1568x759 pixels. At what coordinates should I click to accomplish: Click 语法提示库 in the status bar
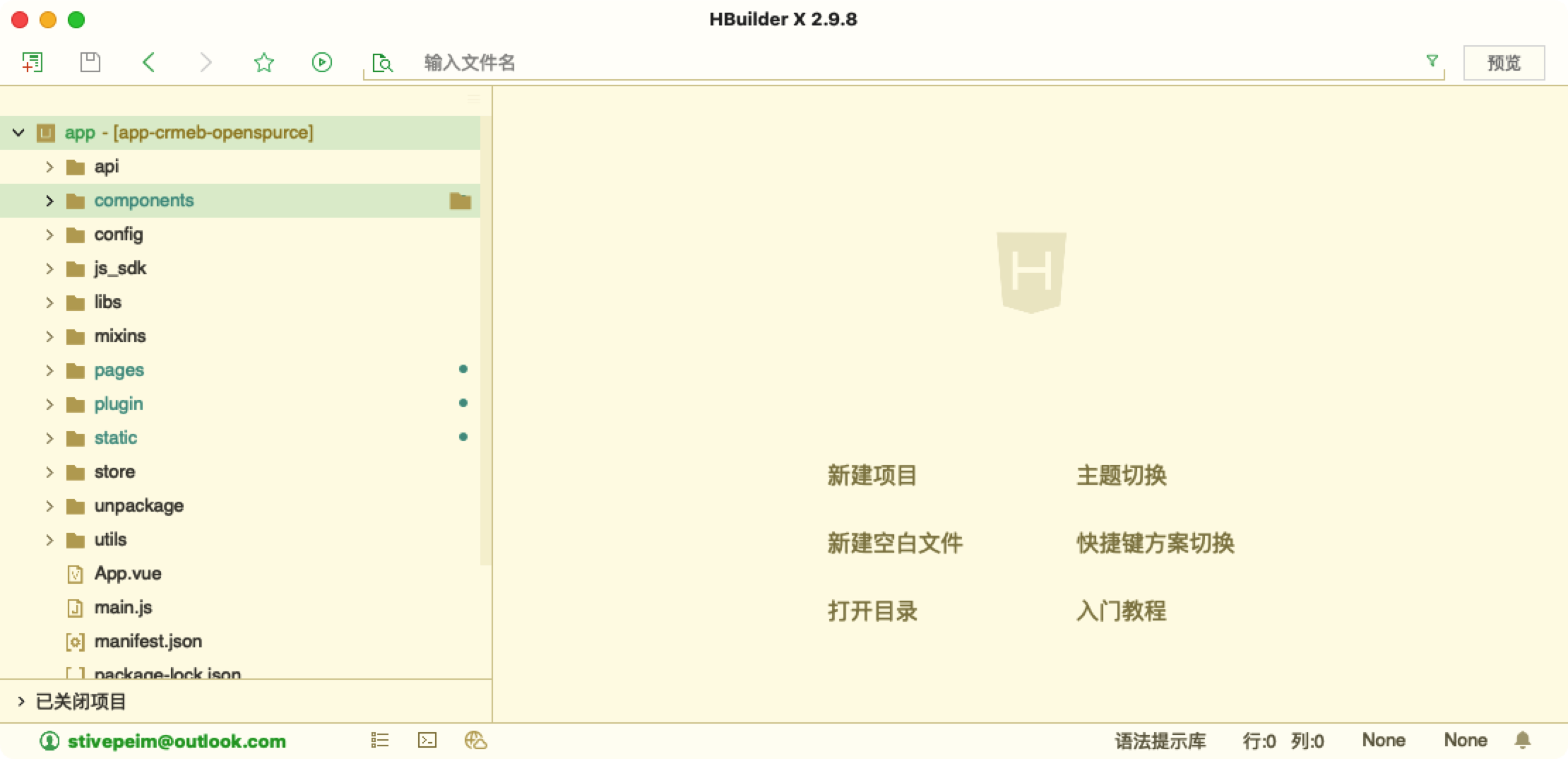point(1160,741)
